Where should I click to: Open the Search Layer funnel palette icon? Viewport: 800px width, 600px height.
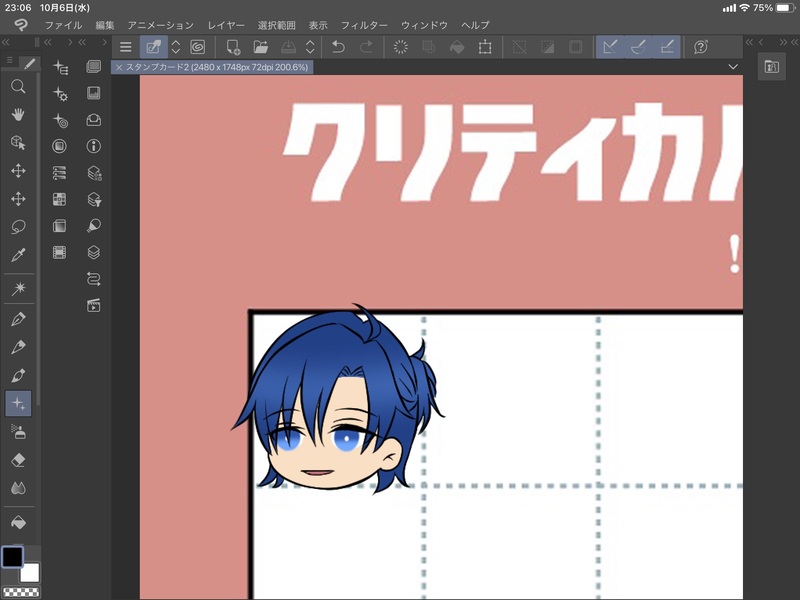[x=94, y=199]
